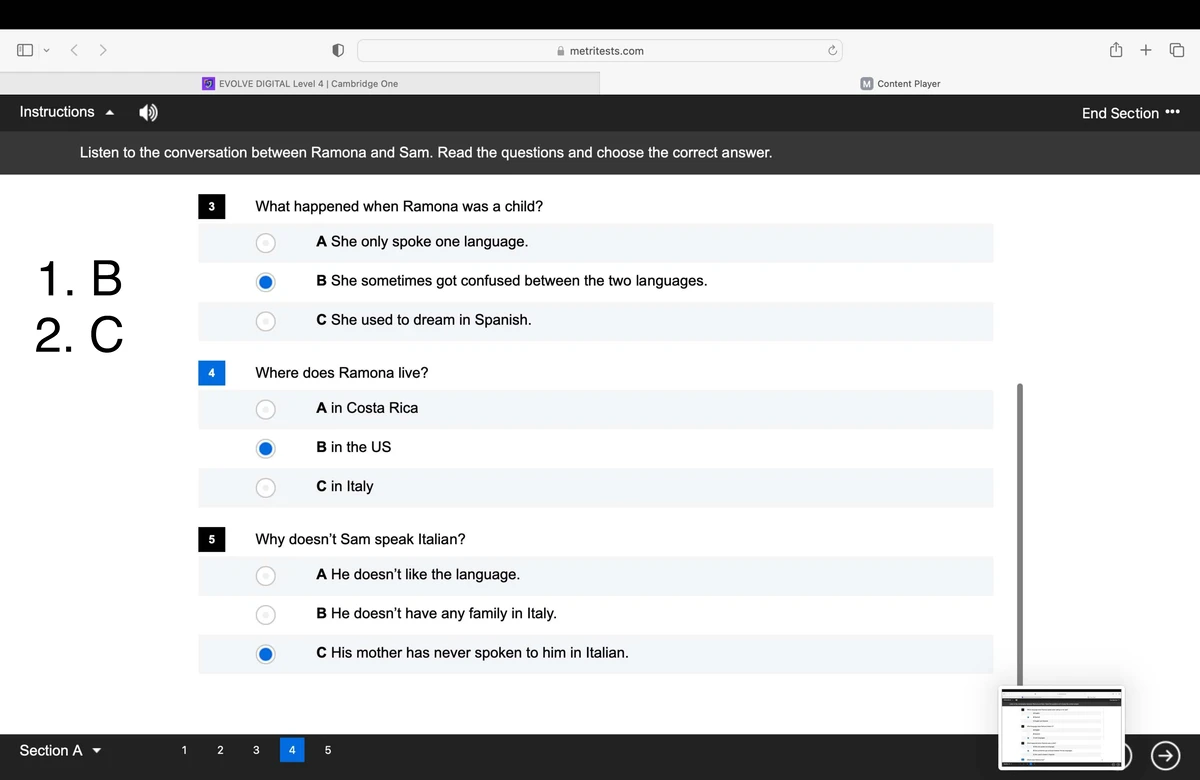Go back with the browser arrow

(x=74, y=50)
